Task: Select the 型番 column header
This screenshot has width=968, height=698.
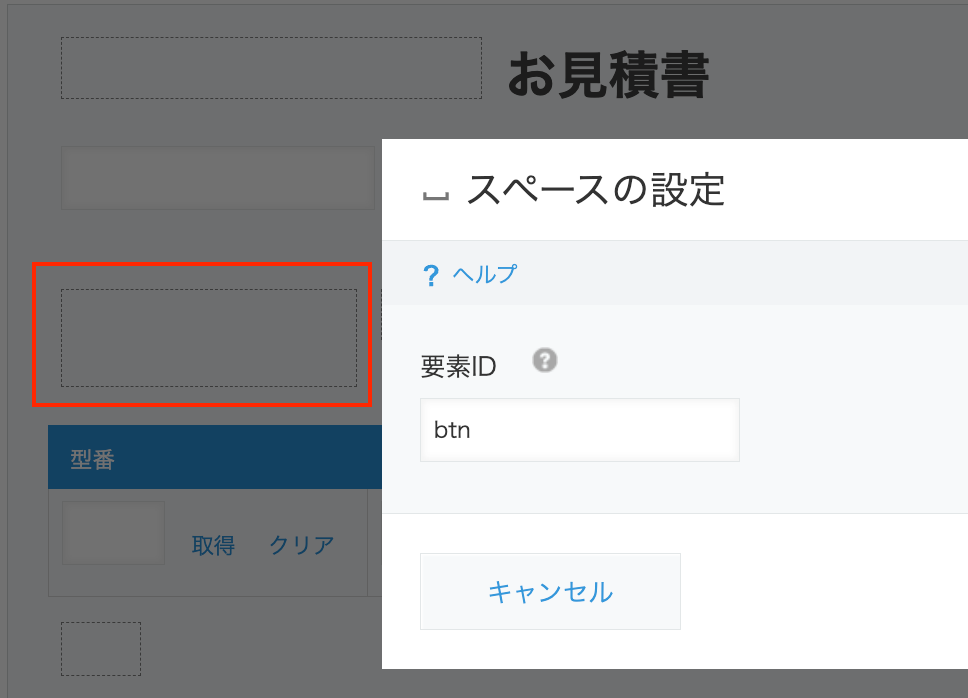Action: [x=215, y=457]
